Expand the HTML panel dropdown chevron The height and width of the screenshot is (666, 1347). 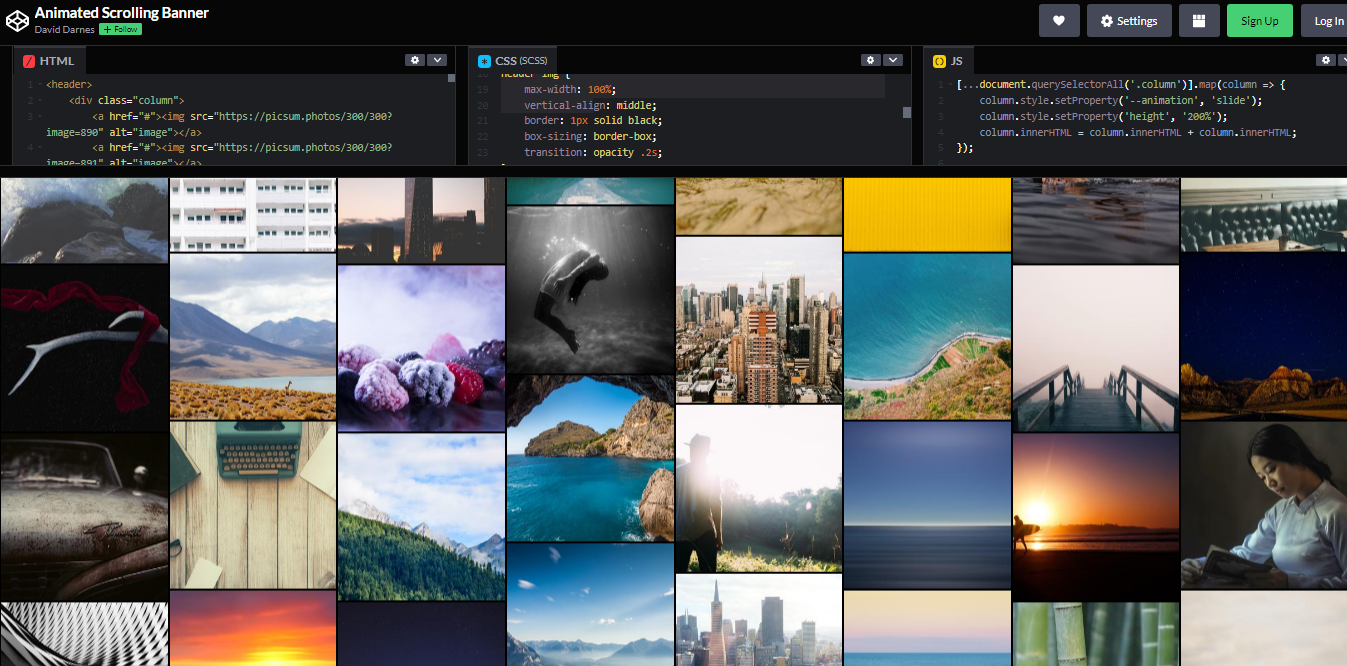point(437,60)
